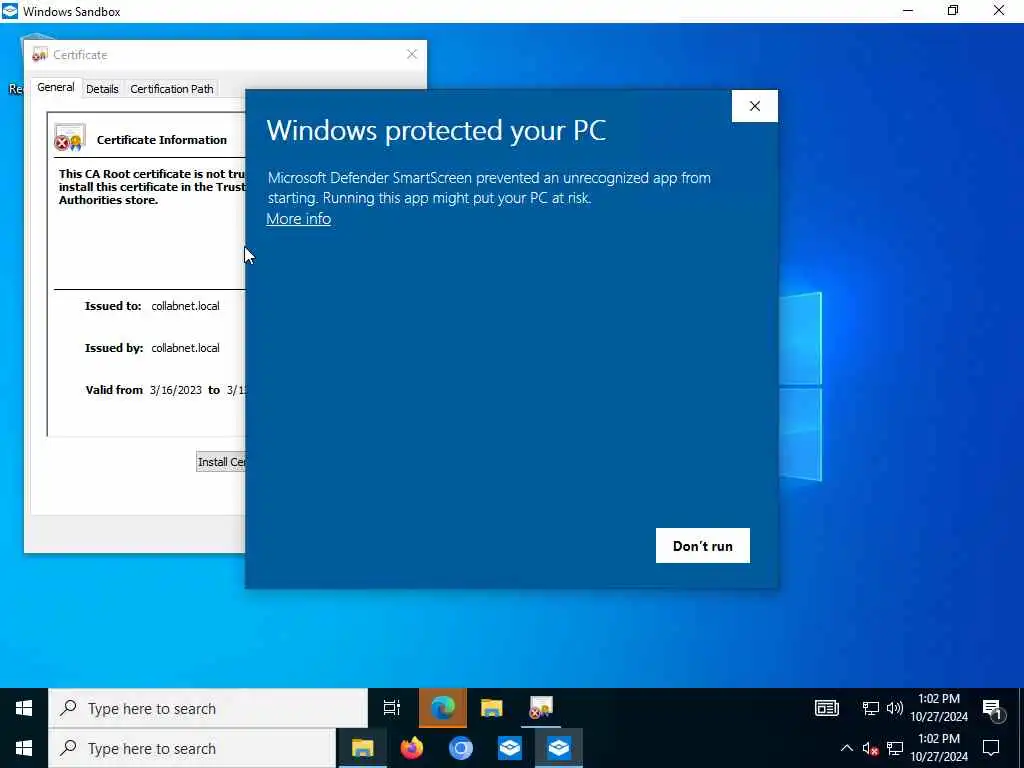Expand host system tray hidden icons
The height and width of the screenshot is (768, 1024).
846,748
